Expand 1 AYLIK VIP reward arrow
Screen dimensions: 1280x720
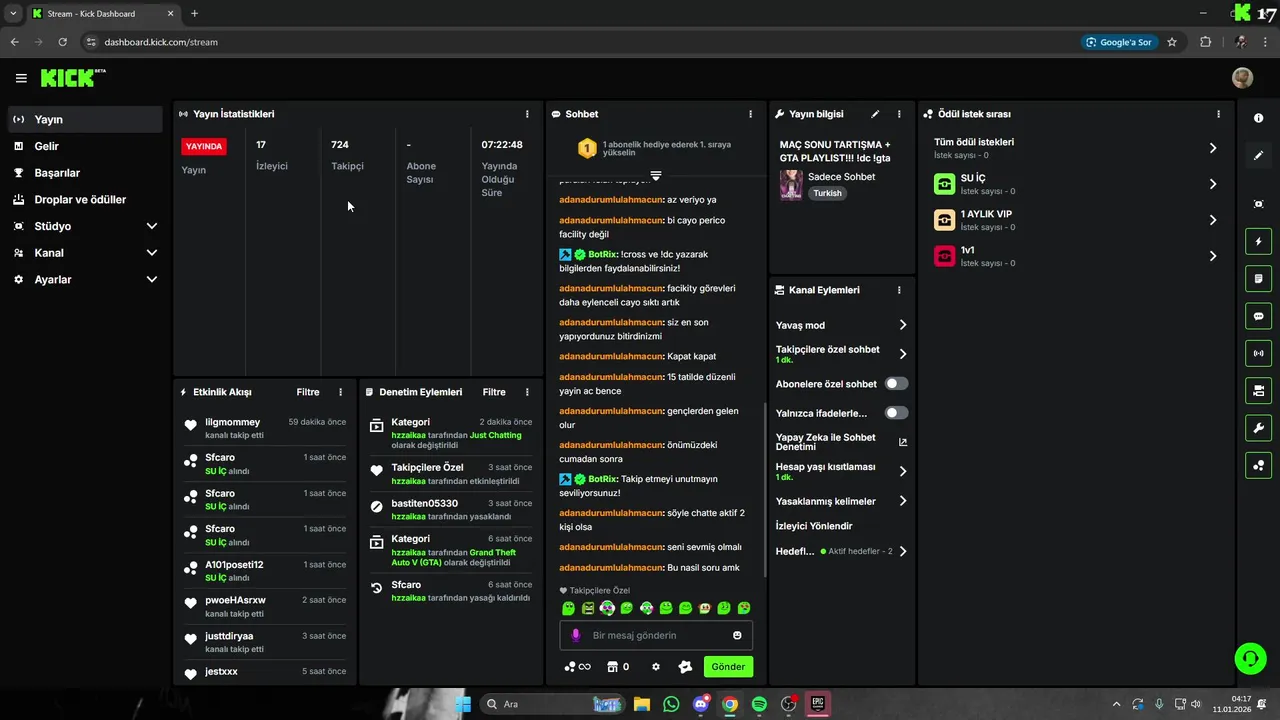[x=1213, y=220]
